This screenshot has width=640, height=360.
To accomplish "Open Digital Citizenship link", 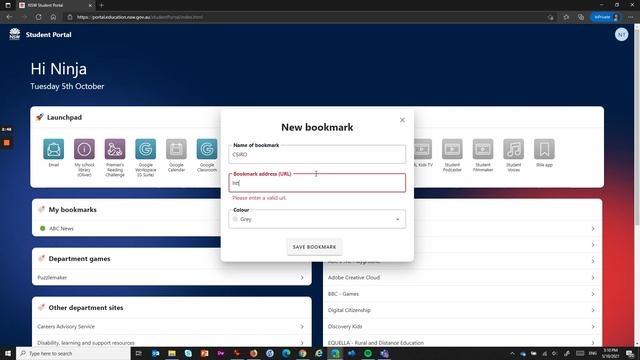I will 349,310.
